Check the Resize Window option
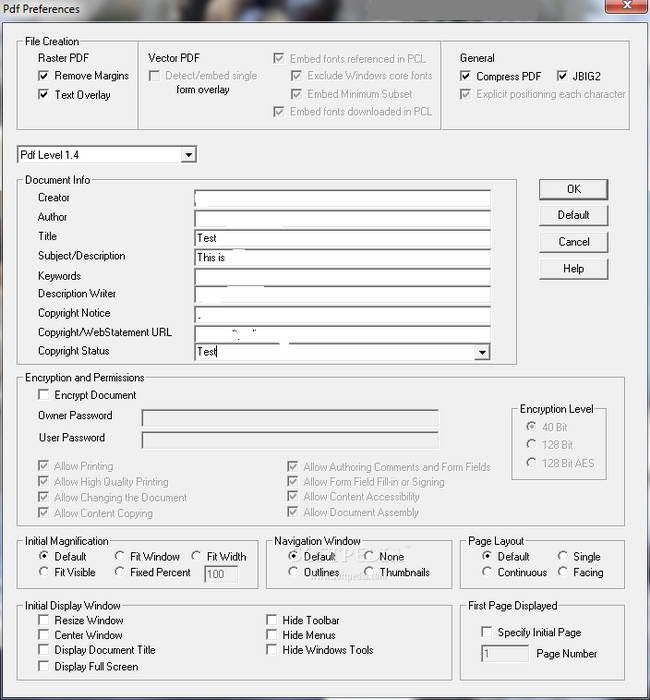Viewport: 650px width, 700px height. [x=43, y=620]
